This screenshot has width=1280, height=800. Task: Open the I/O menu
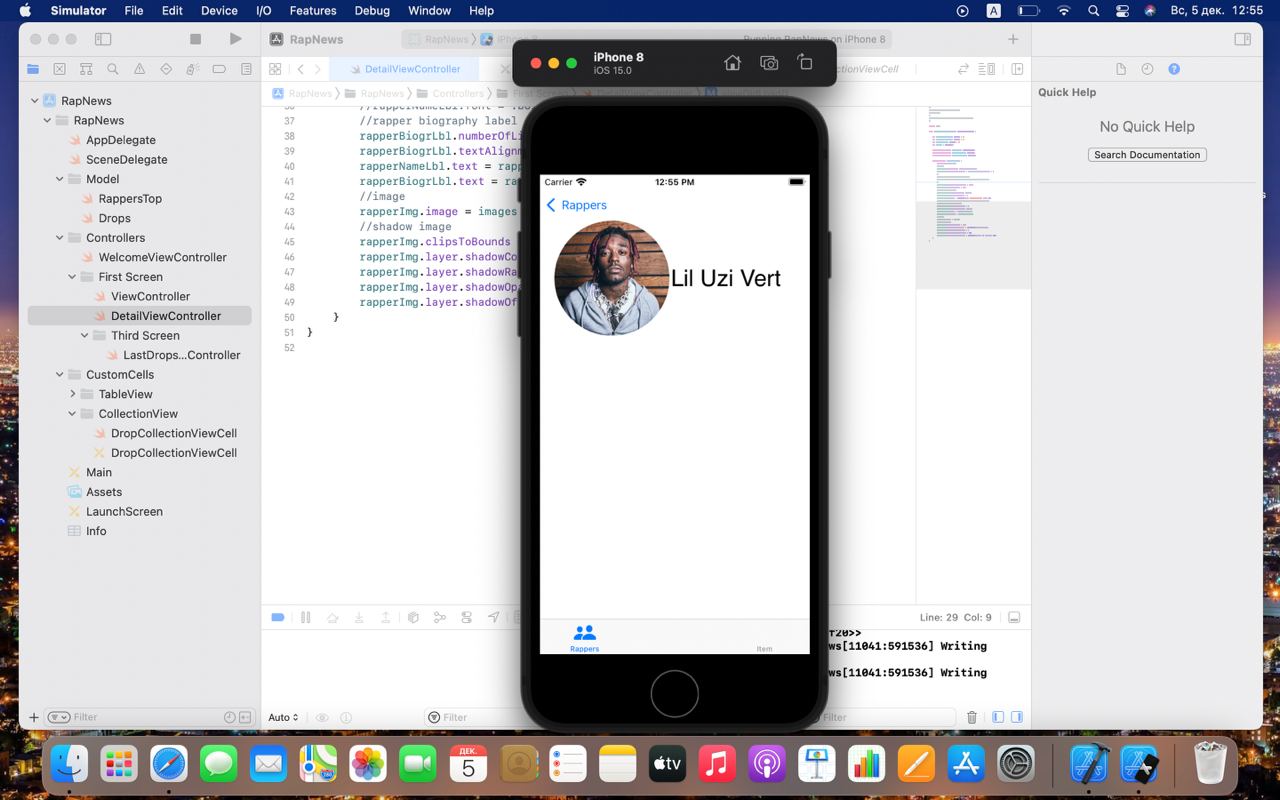[x=264, y=11]
